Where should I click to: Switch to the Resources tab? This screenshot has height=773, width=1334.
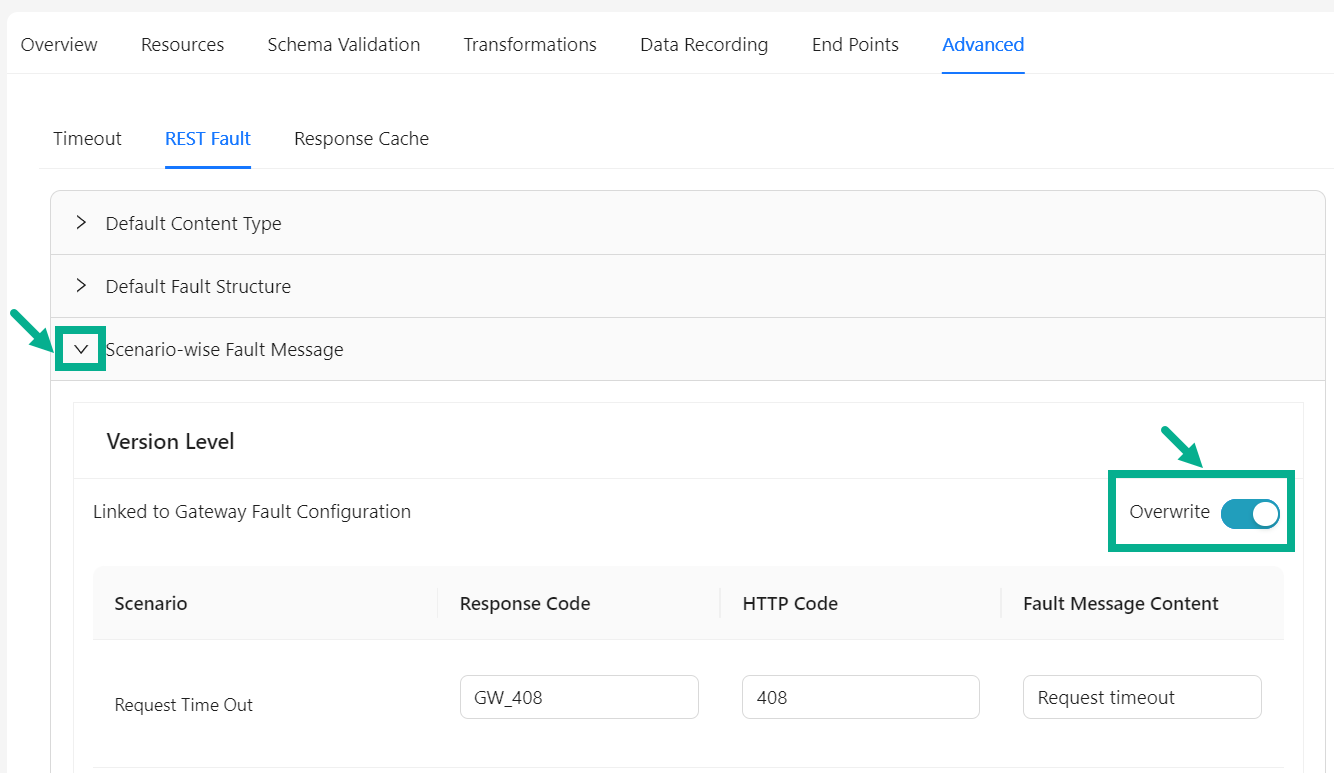[182, 44]
